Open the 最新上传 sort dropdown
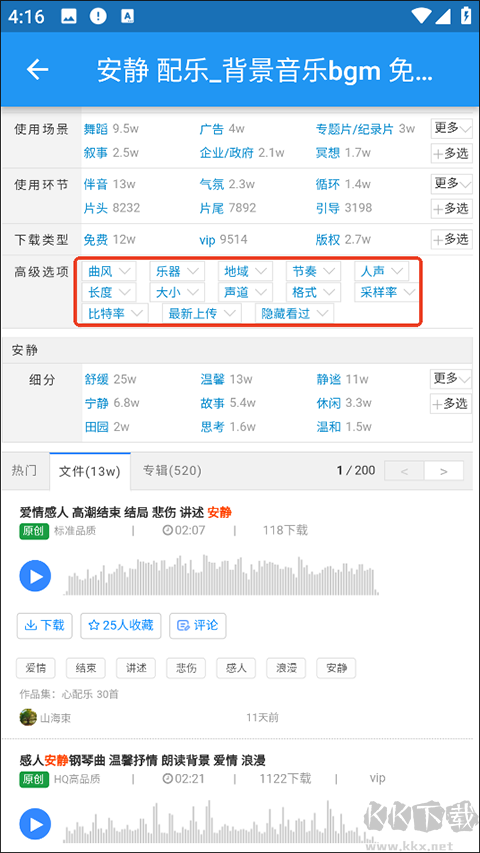 (202, 313)
